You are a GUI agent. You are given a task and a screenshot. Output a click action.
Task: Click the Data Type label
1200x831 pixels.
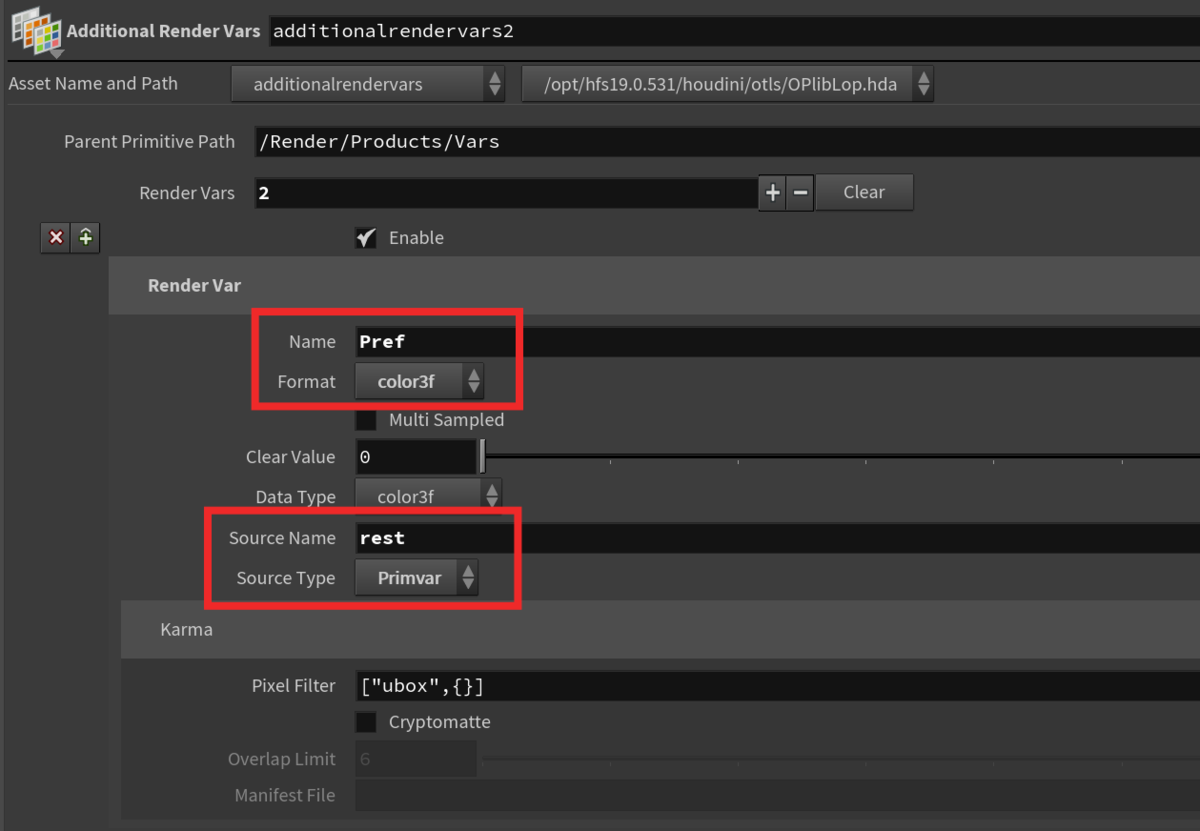coord(296,497)
